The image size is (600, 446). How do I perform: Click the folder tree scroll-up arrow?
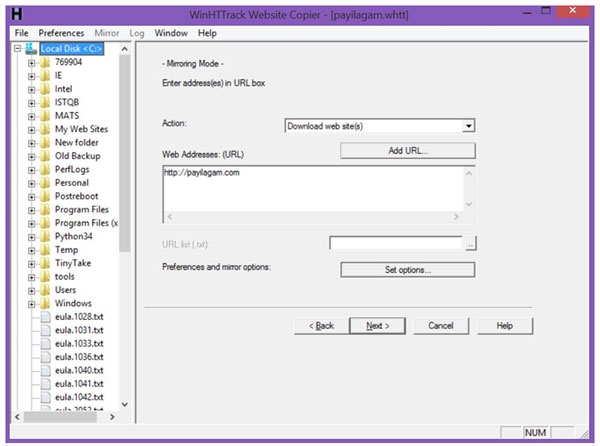[124, 49]
